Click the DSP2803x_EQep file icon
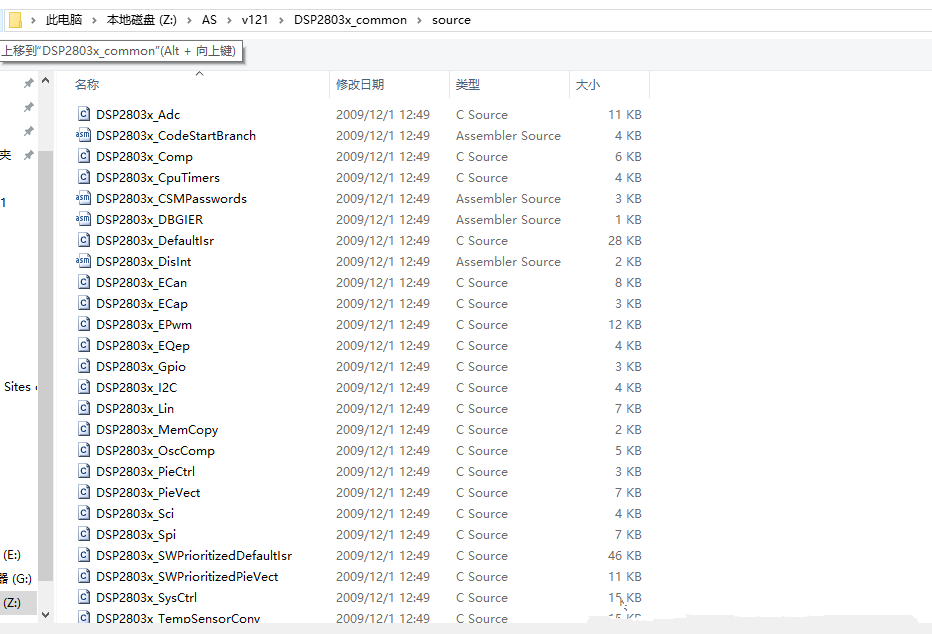Screen dimensions: 932x634 click(84, 345)
